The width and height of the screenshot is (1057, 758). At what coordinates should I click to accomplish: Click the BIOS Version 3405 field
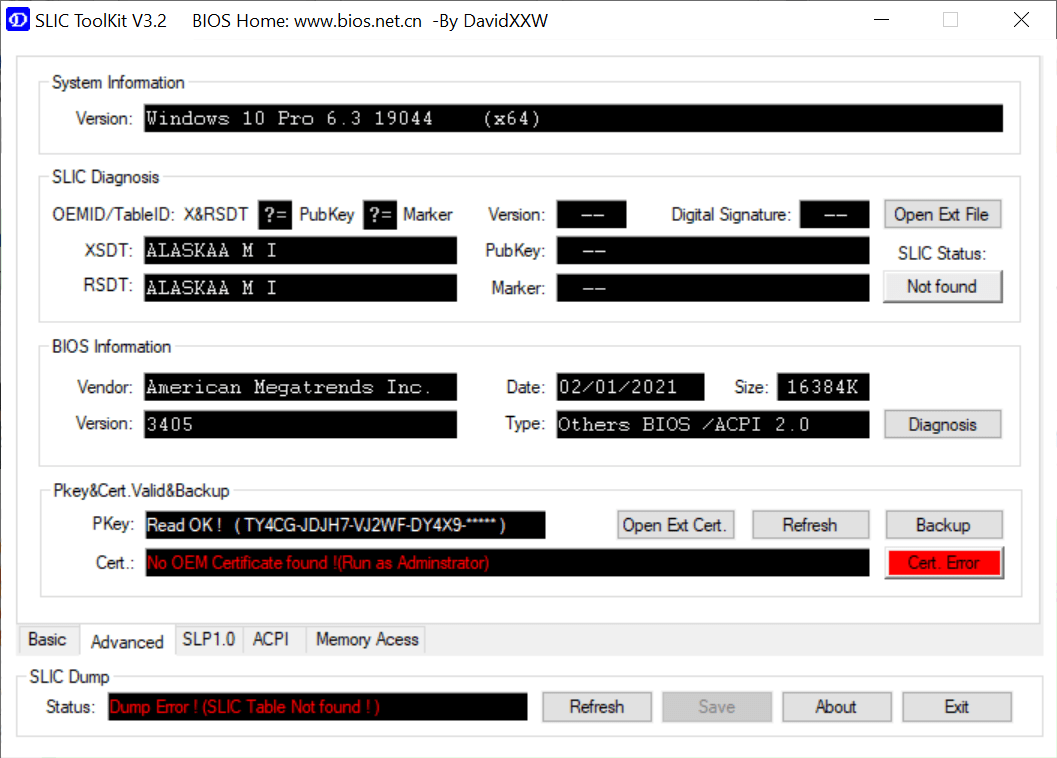point(300,424)
